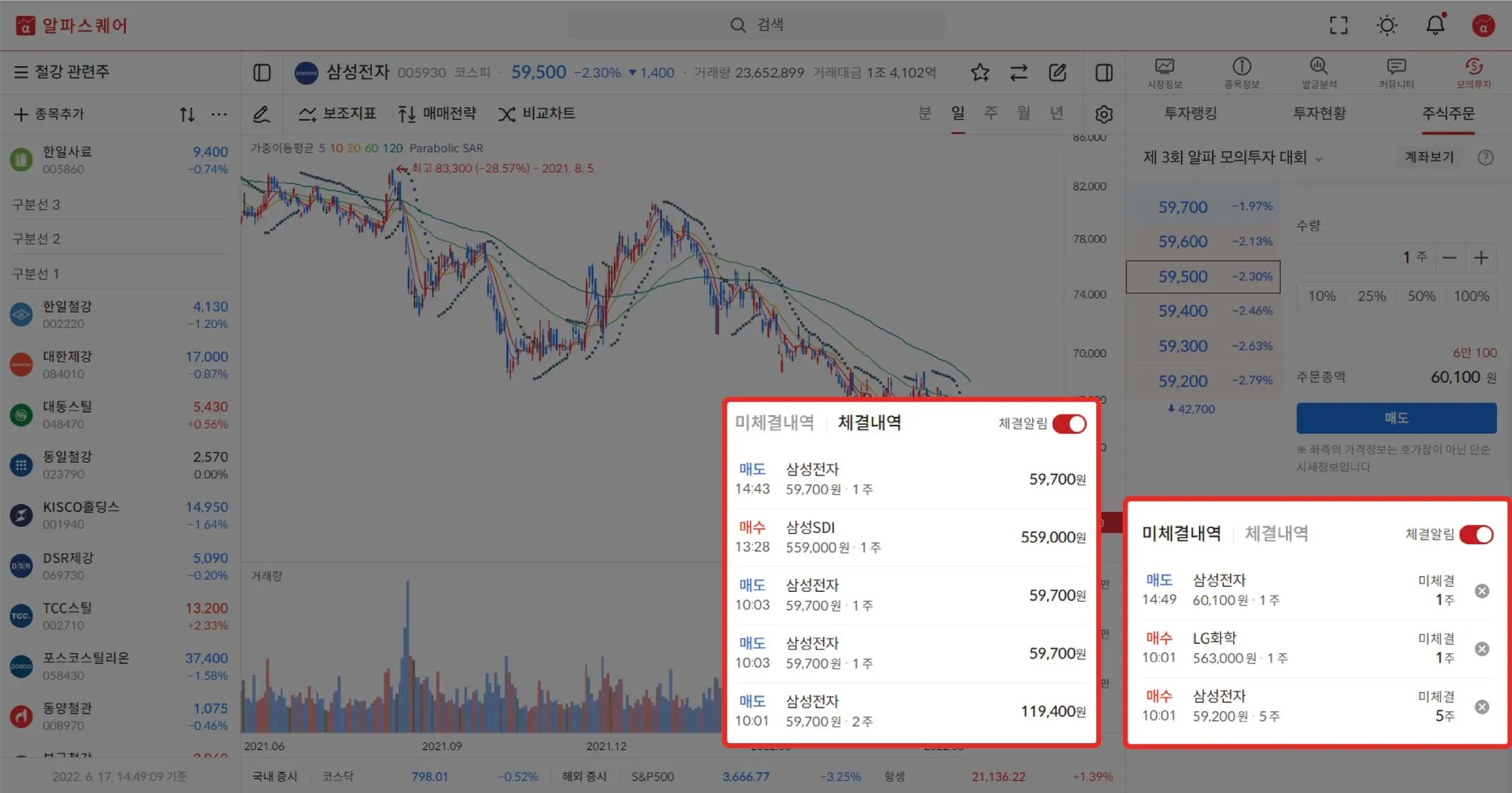The image size is (1512, 793).
Task: Open 모의투자 panel icon
Action: [1474, 73]
